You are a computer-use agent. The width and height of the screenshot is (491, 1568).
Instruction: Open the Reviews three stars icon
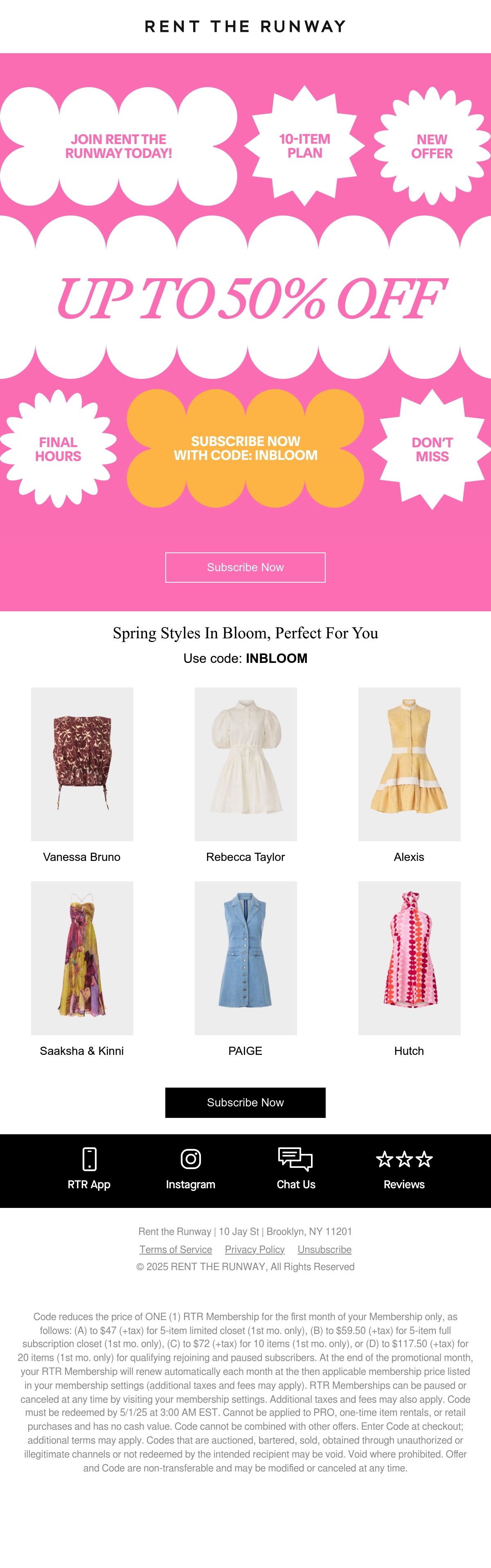(404, 1159)
